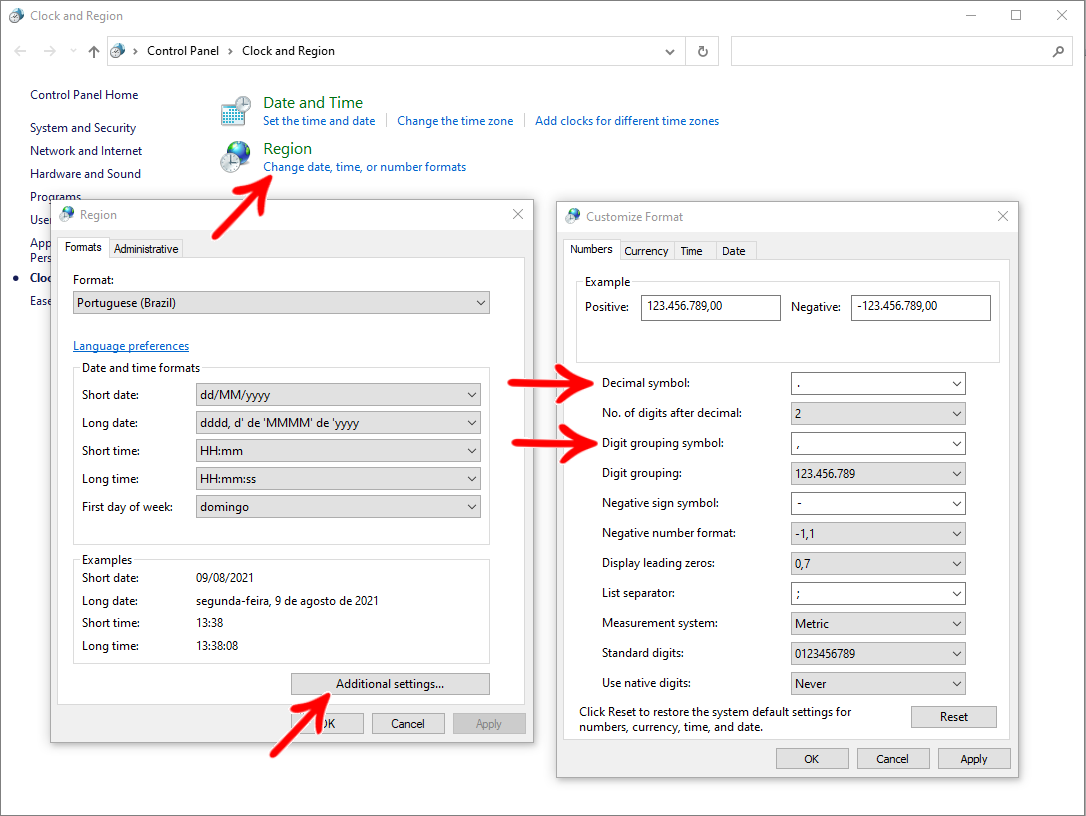Open the Format Portuguese (Brazil) dropdown
Viewport: 1086px width, 816px height.
click(x=281, y=303)
